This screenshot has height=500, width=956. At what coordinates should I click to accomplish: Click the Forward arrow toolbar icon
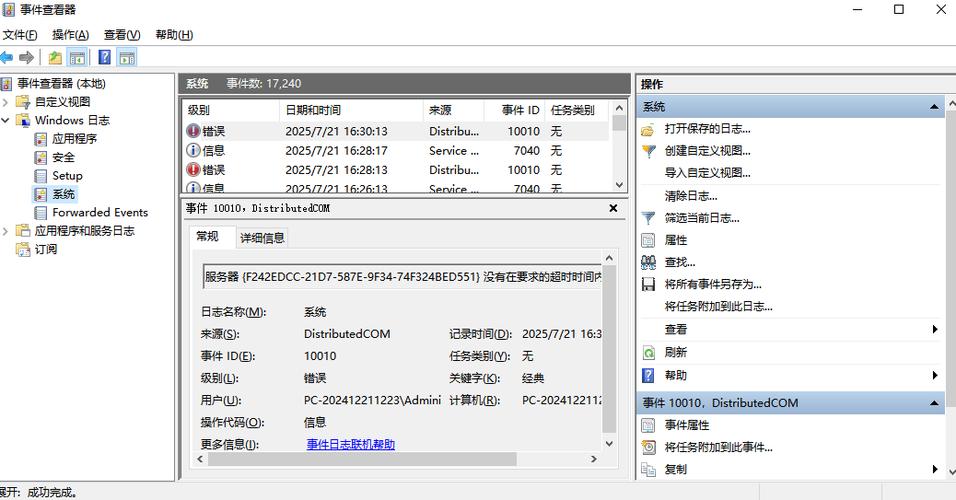26,57
